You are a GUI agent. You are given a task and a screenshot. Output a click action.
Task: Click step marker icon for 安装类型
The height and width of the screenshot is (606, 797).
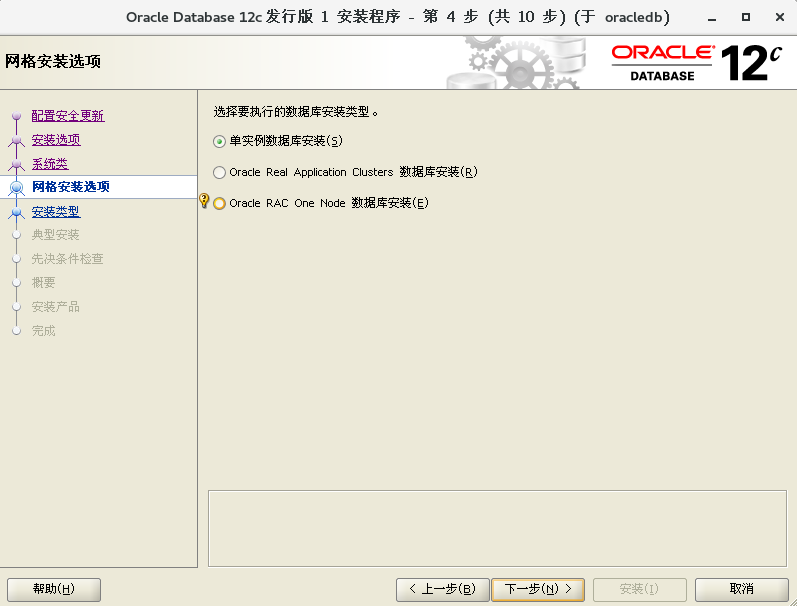point(16,212)
